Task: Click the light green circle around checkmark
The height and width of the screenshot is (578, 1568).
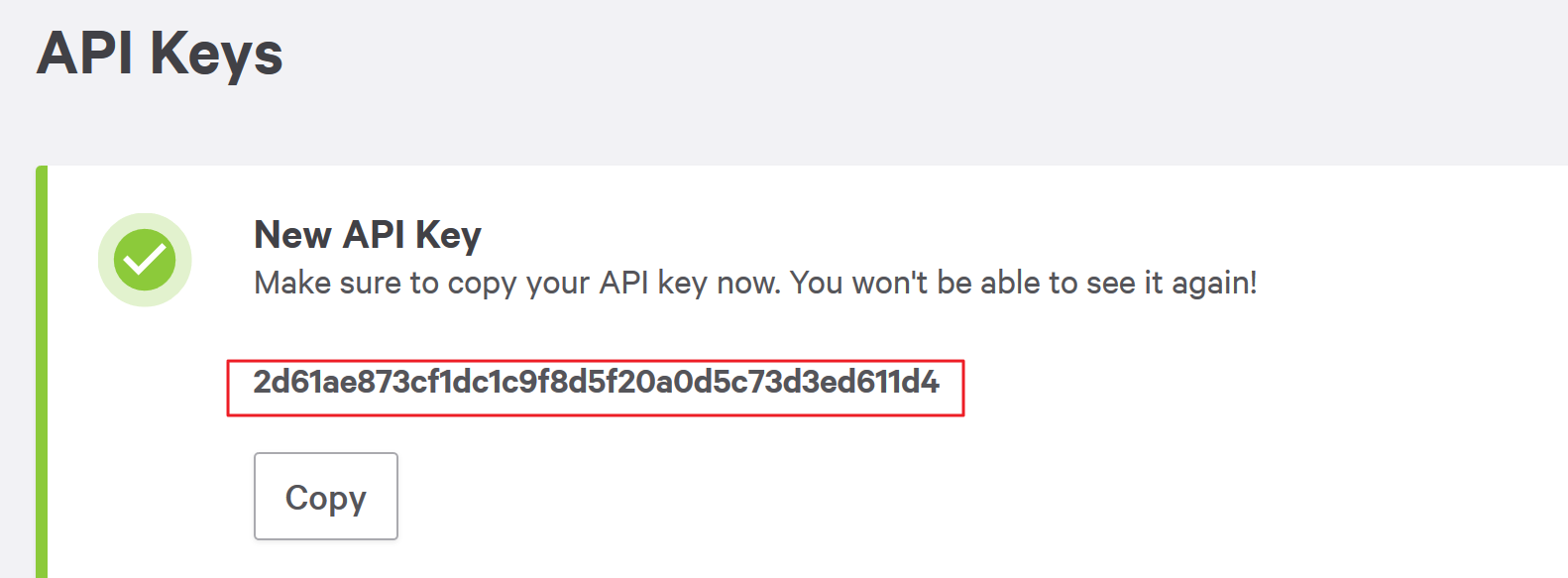Action: 145,260
